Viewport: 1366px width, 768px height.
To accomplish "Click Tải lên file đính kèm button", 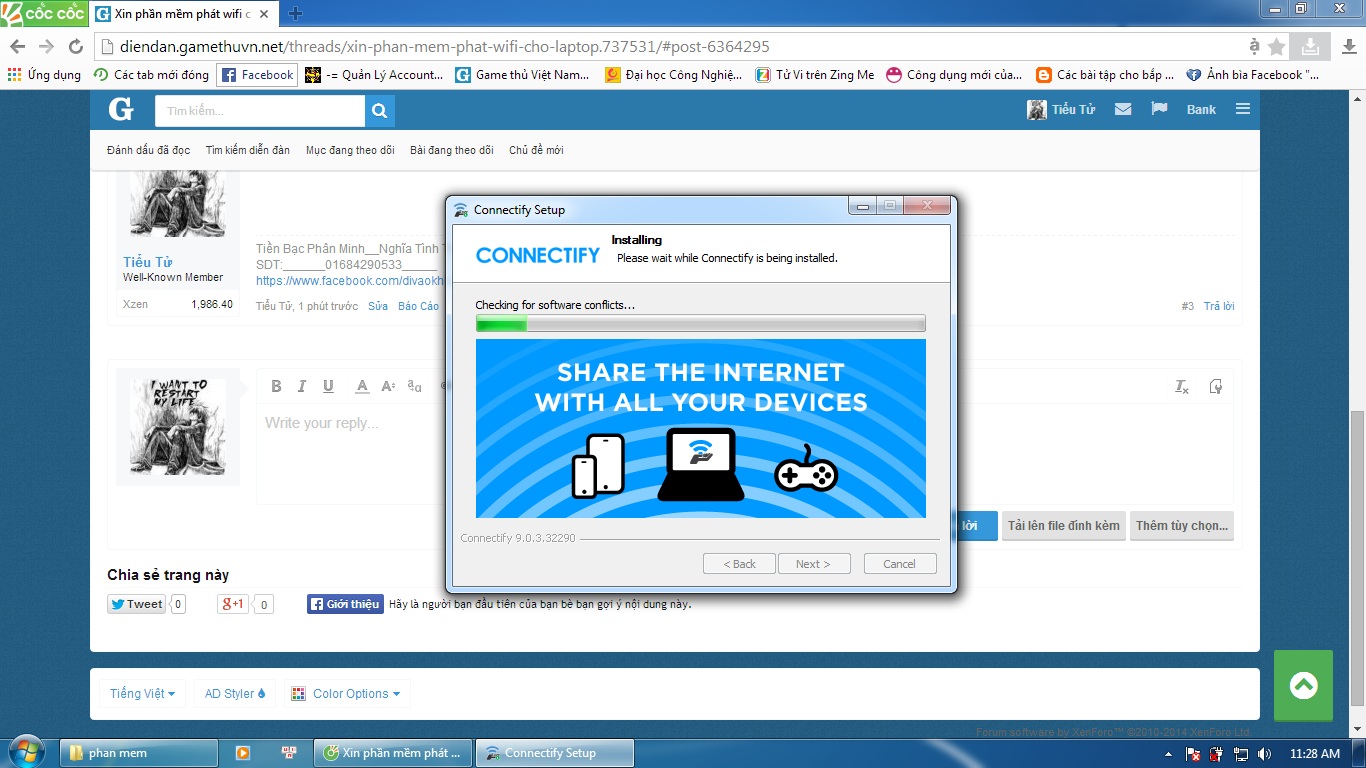I will (1063, 526).
